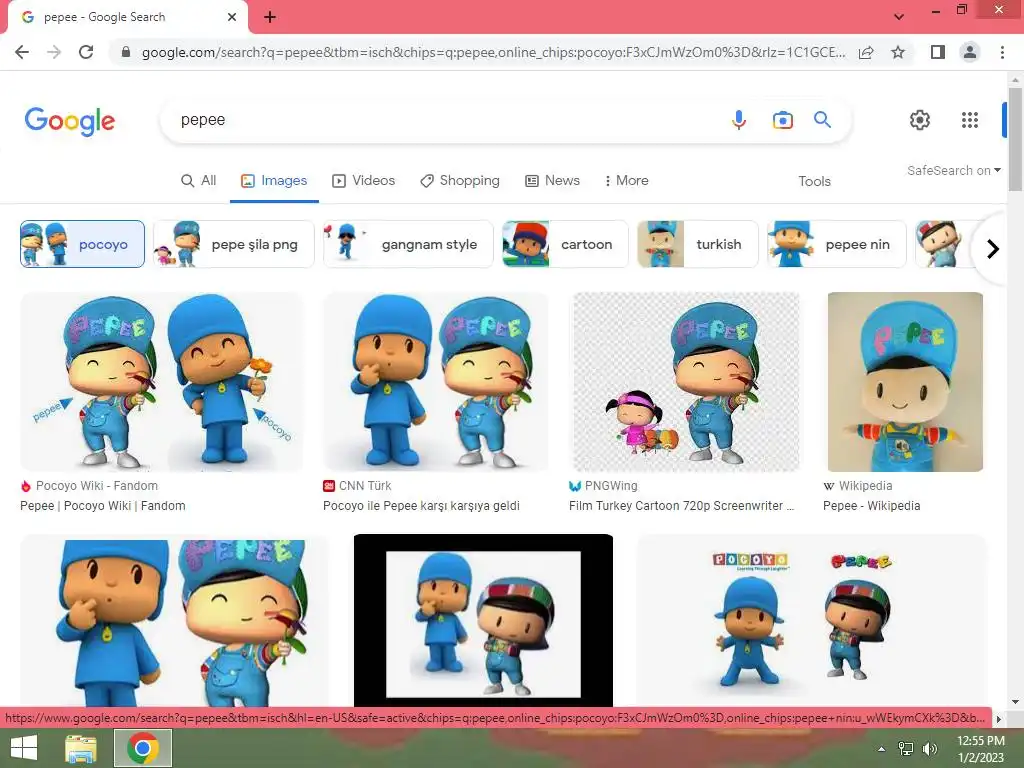This screenshot has height=768, width=1024.
Task: Open 'Film Turkey Cartoon 720p Screenwriter' link
Action: [x=681, y=505]
